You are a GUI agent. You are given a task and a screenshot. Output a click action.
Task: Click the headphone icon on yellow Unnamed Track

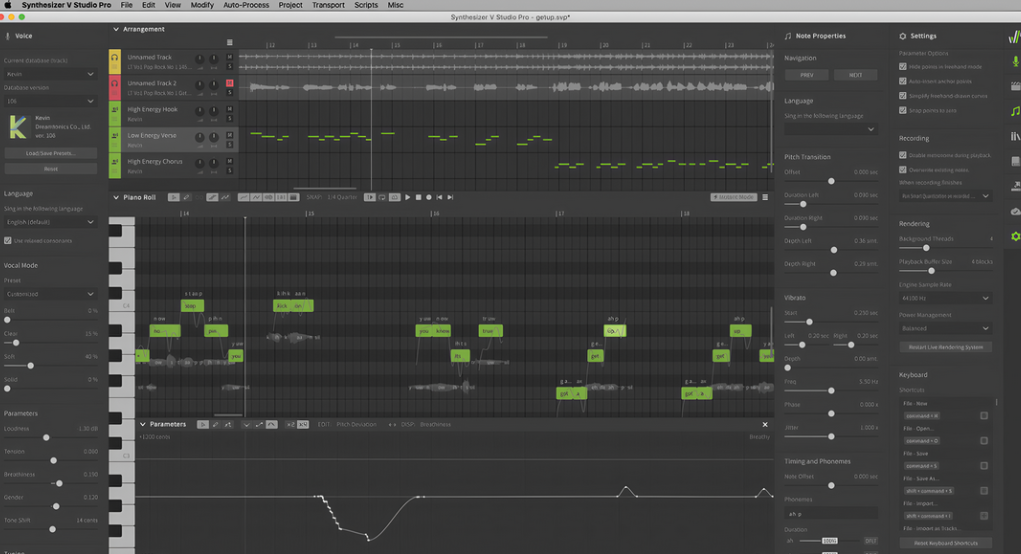(115, 57)
